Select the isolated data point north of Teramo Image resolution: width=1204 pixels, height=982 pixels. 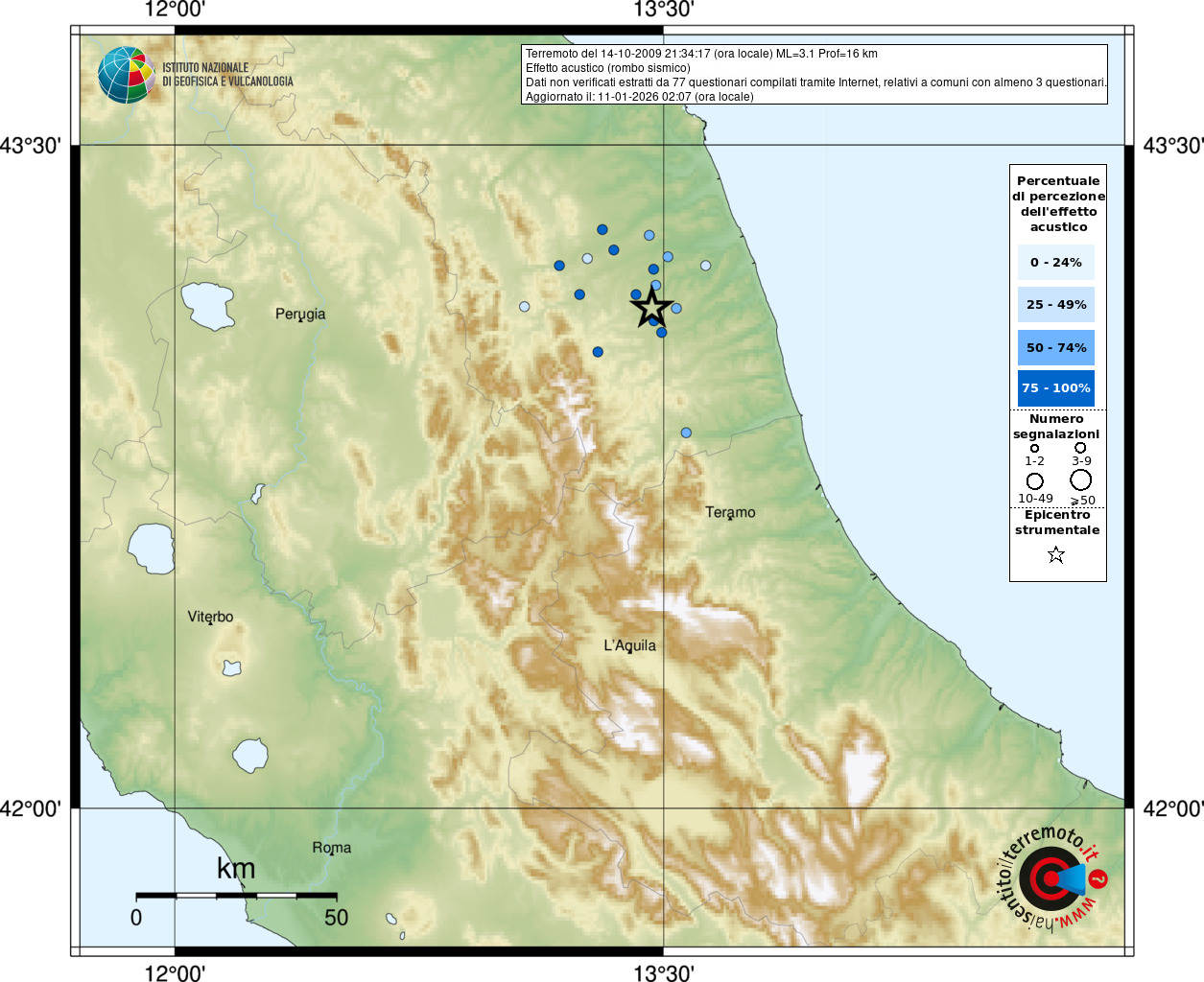point(686,433)
